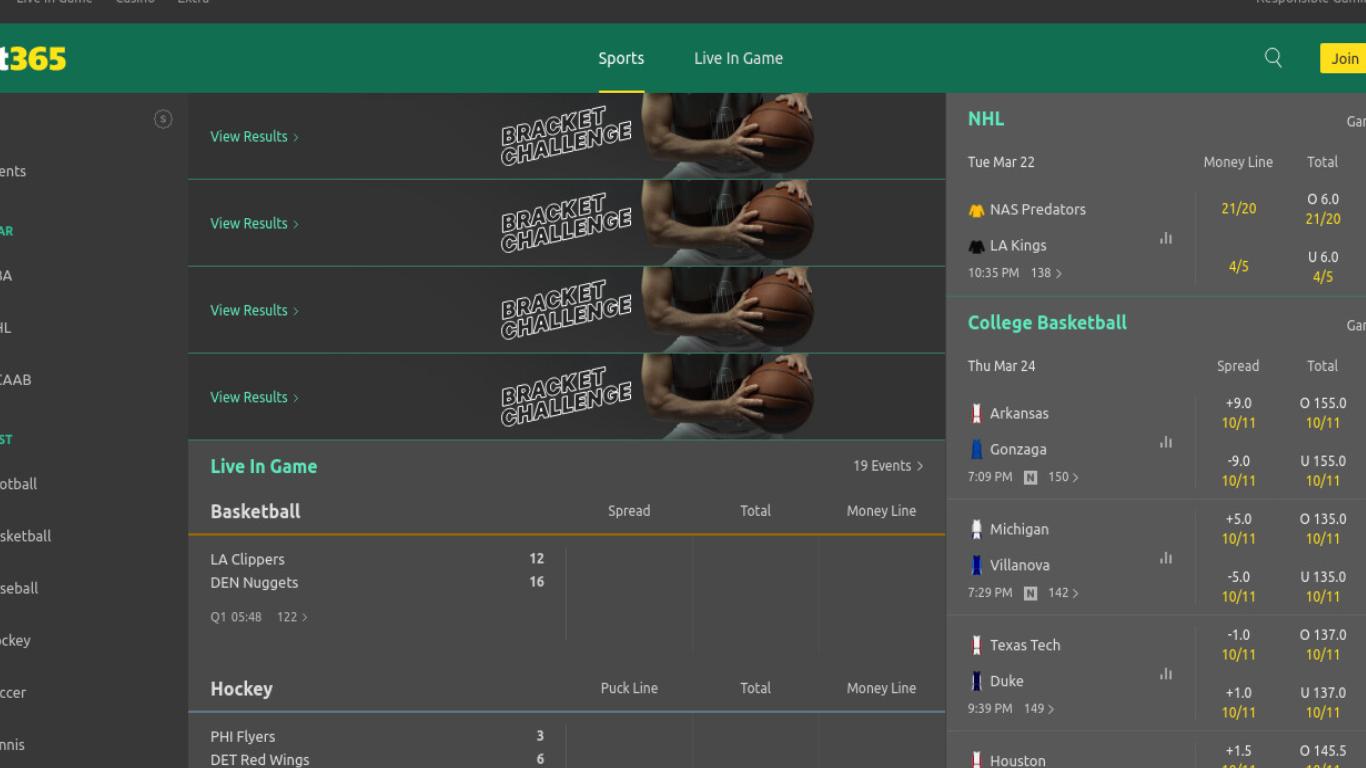
Task: Open stats icon for Arkansas vs Gonzaga
Action: point(1166,442)
